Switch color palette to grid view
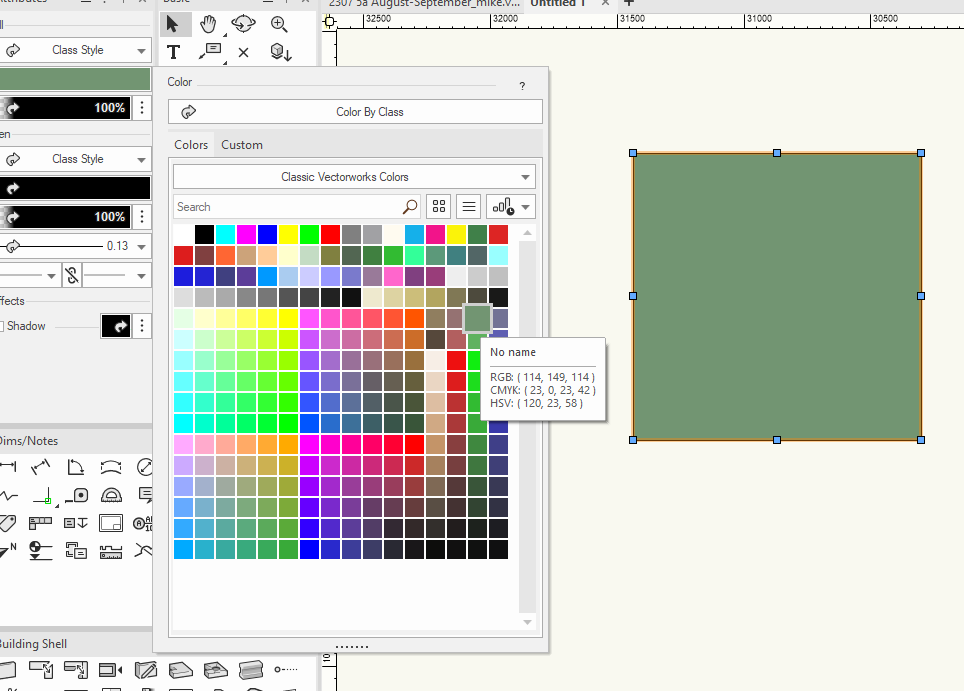Screen dimensions: 964x691 click(438, 207)
